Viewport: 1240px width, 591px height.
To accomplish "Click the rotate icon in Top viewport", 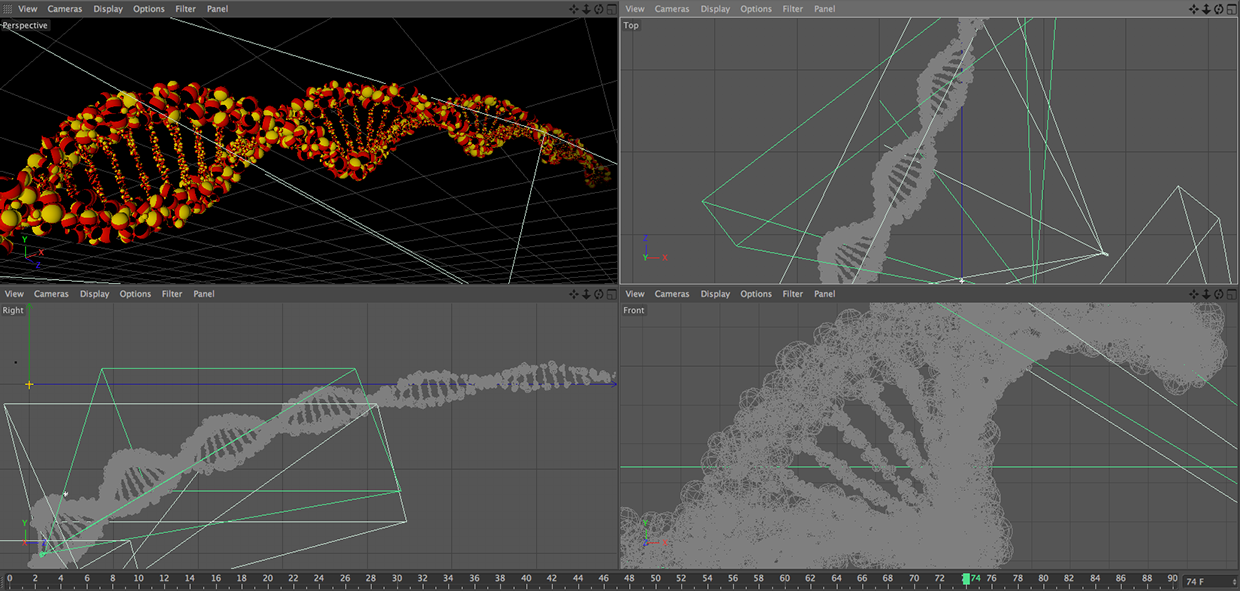I will (x=1218, y=9).
